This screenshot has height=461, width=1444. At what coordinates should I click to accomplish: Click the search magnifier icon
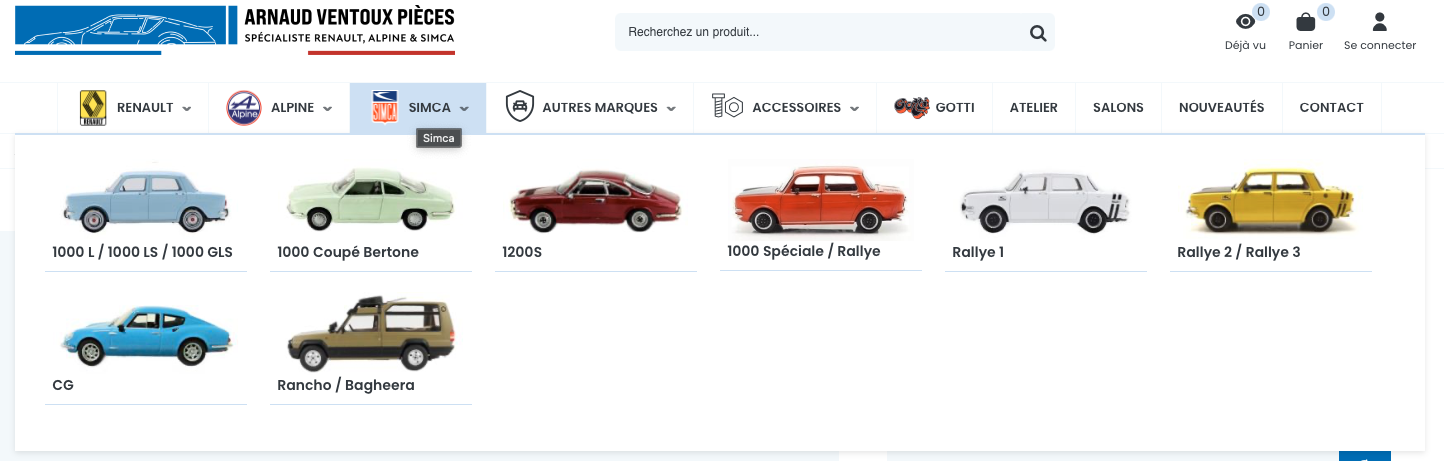(1038, 33)
